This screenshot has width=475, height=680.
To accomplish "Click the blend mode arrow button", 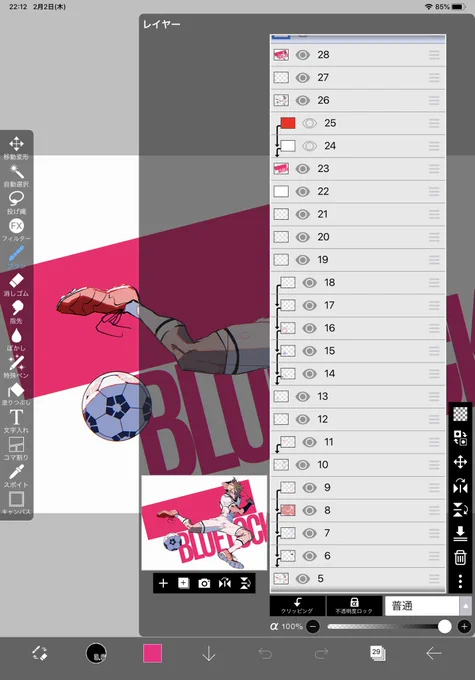I will click(465, 606).
